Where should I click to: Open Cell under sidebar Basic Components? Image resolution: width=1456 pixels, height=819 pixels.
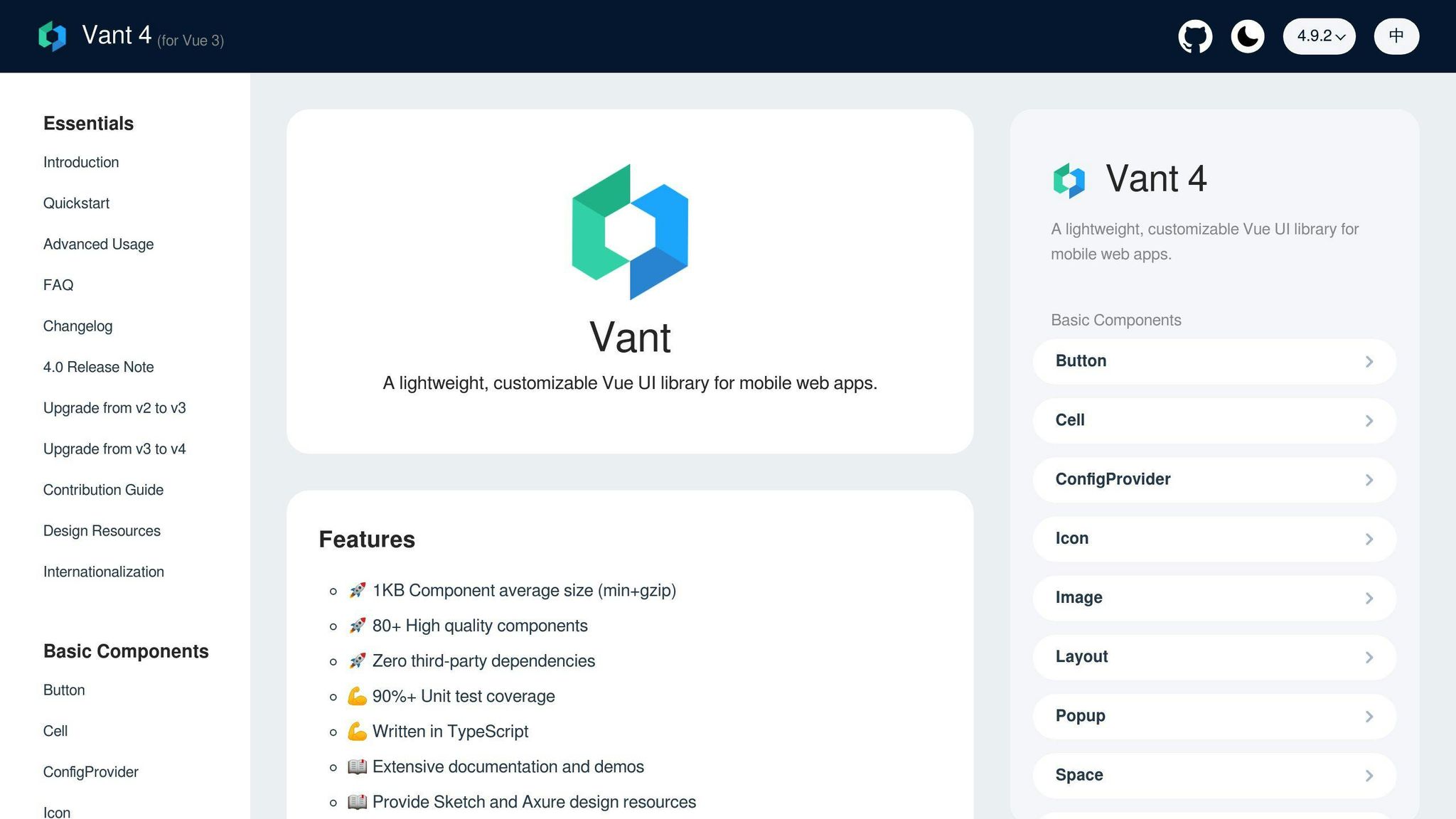[x=55, y=731]
